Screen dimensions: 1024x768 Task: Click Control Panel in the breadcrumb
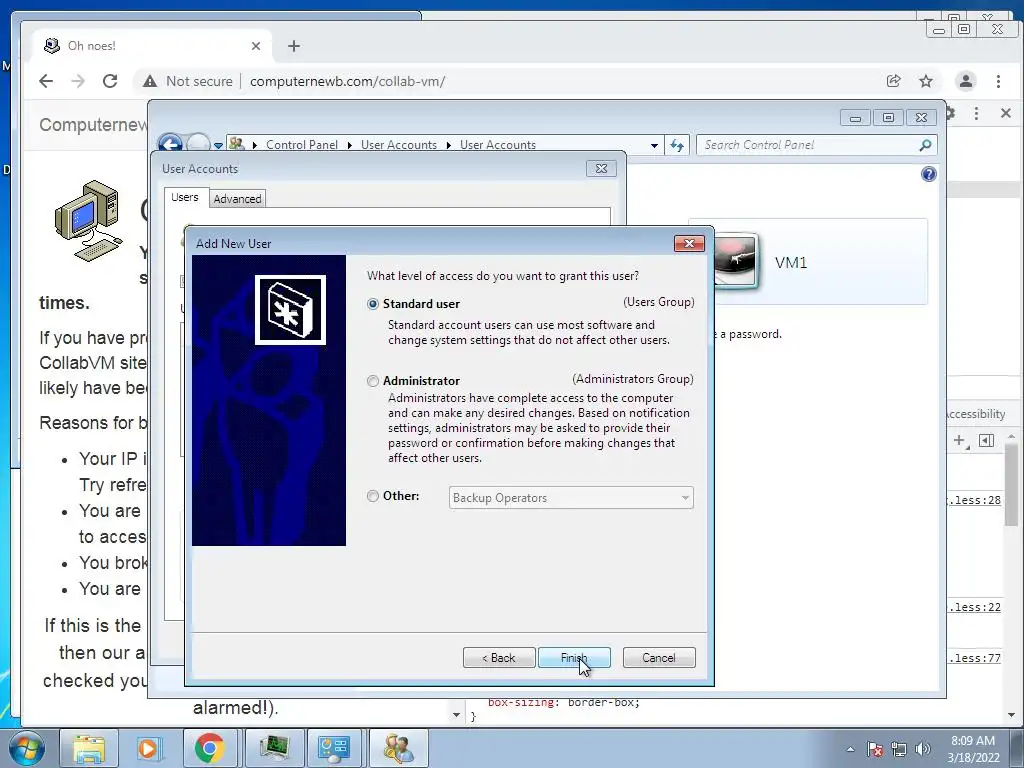302,145
